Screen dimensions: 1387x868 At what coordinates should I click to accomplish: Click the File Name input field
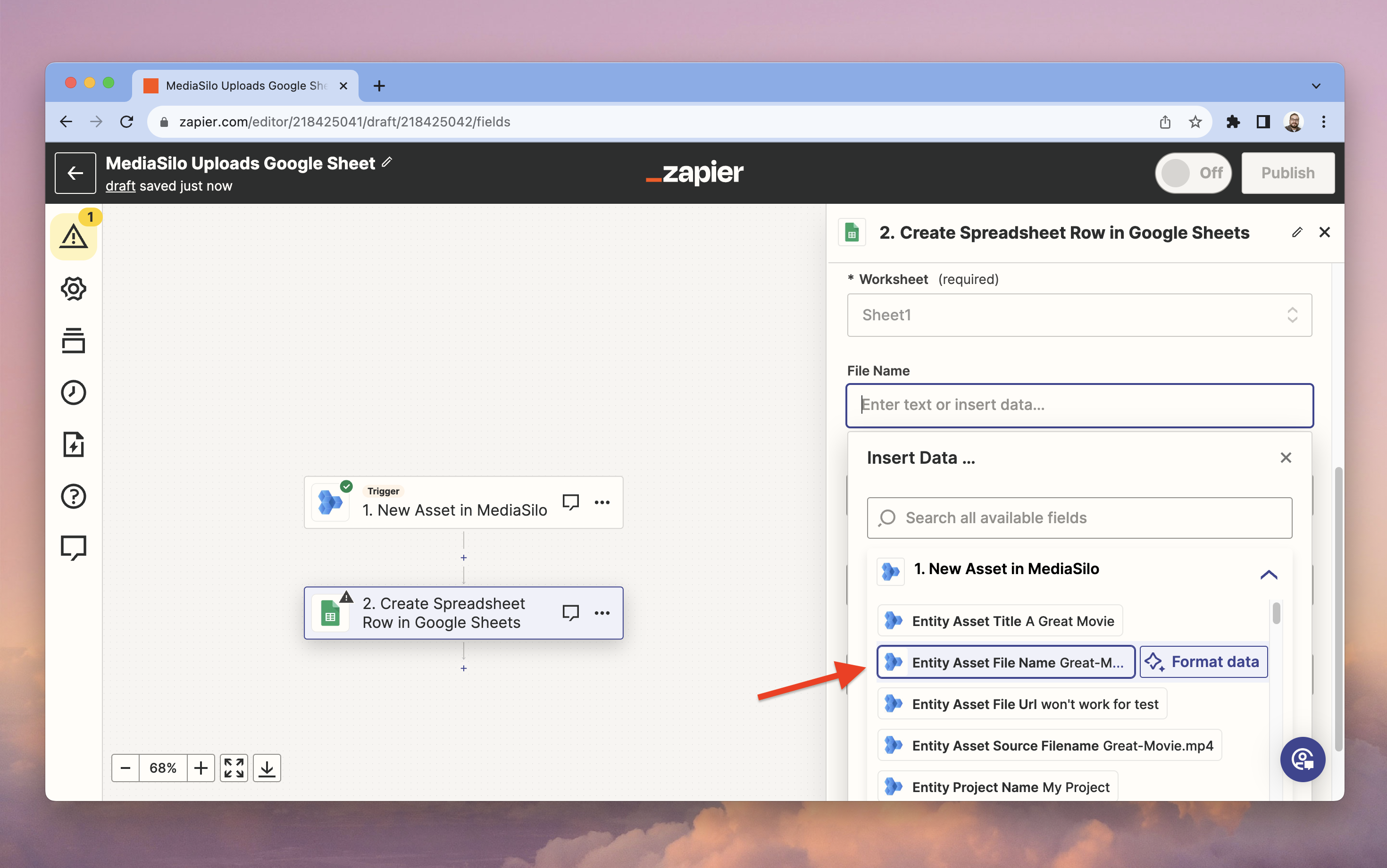[x=1079, y=405]
